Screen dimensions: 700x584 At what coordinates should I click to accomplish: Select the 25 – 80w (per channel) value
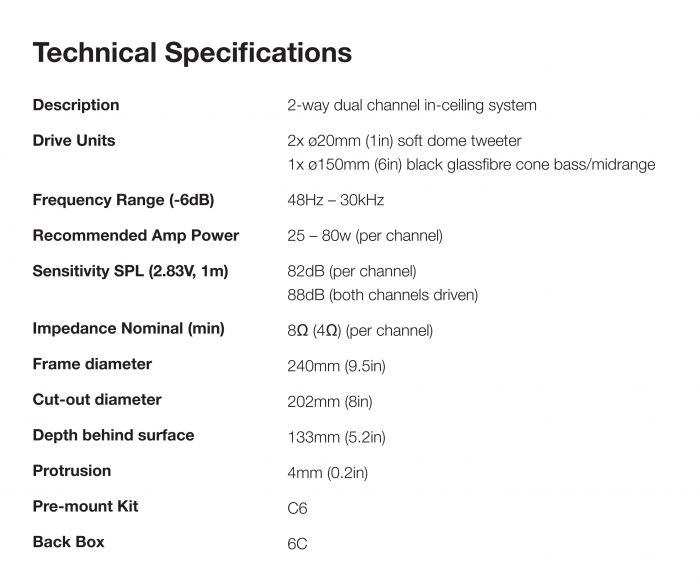click(x=364, y=236)
